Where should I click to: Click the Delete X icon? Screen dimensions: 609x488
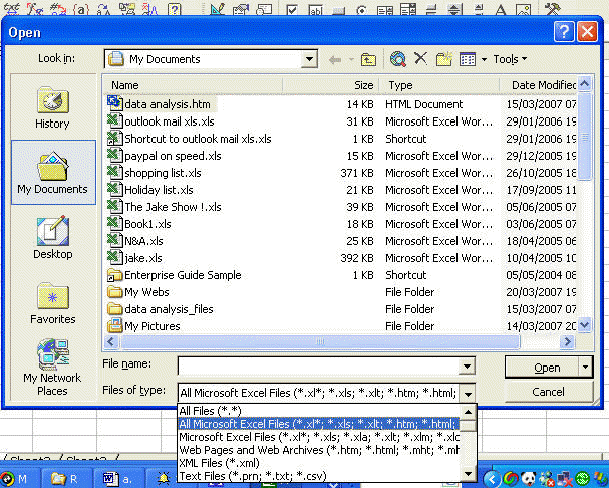420,59
